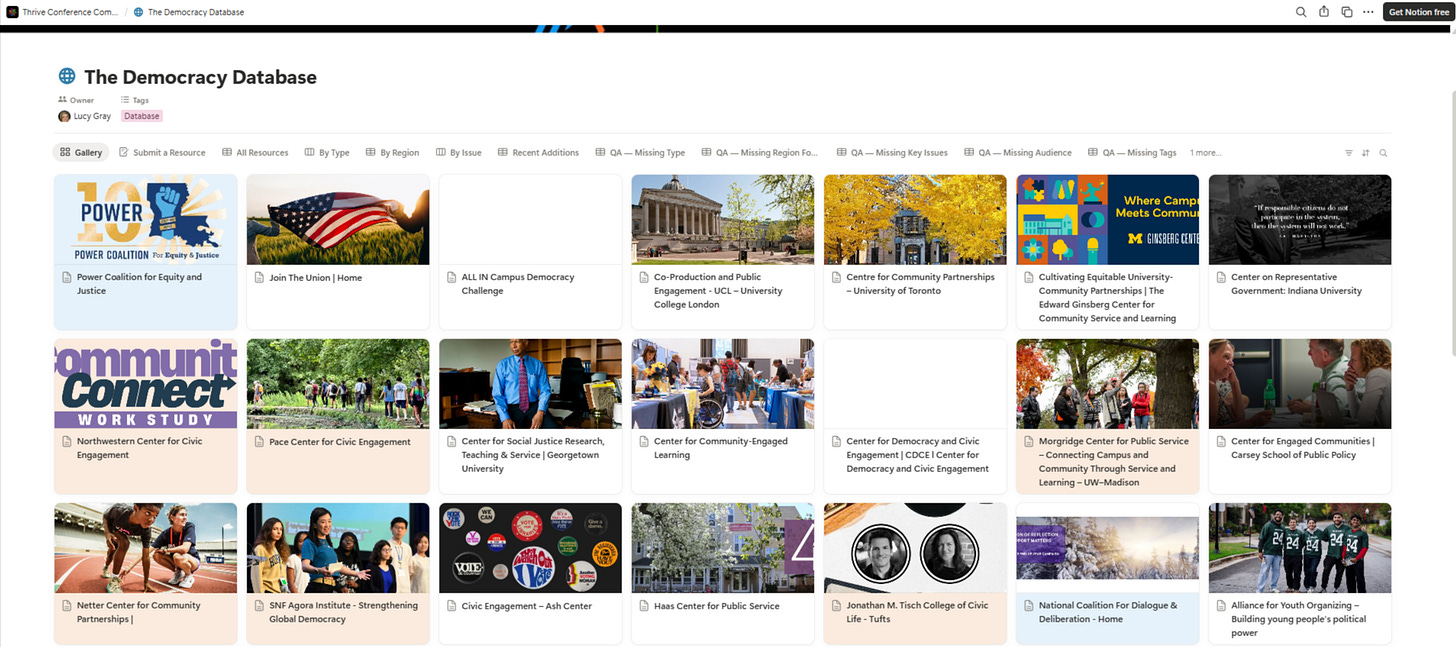Click page icon beside Northwestern Center for Civic Engagement
The height and width of the screenshot is (647, 1456).
tap(67, 442)
